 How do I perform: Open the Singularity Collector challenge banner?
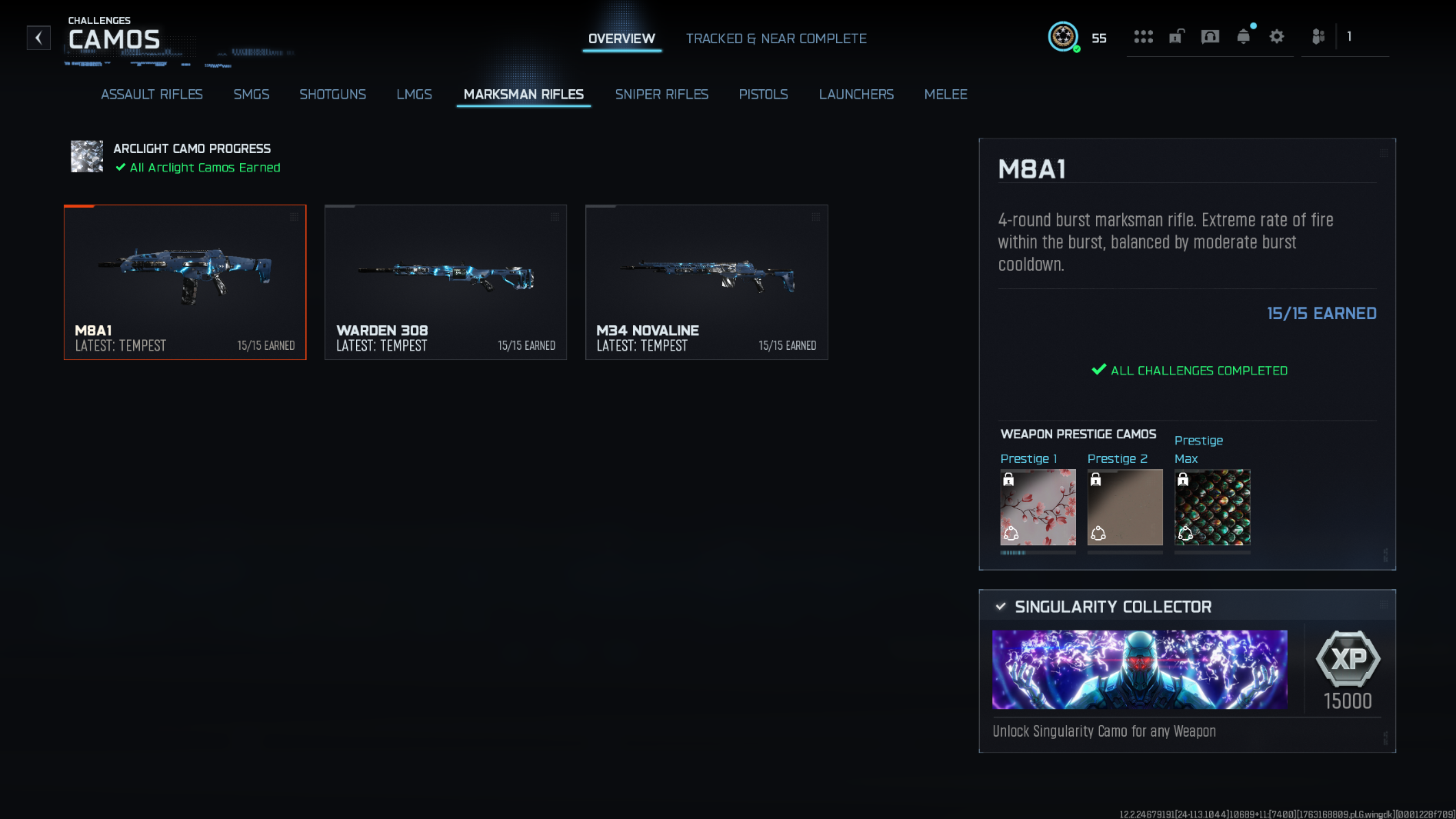[1139, 670]
